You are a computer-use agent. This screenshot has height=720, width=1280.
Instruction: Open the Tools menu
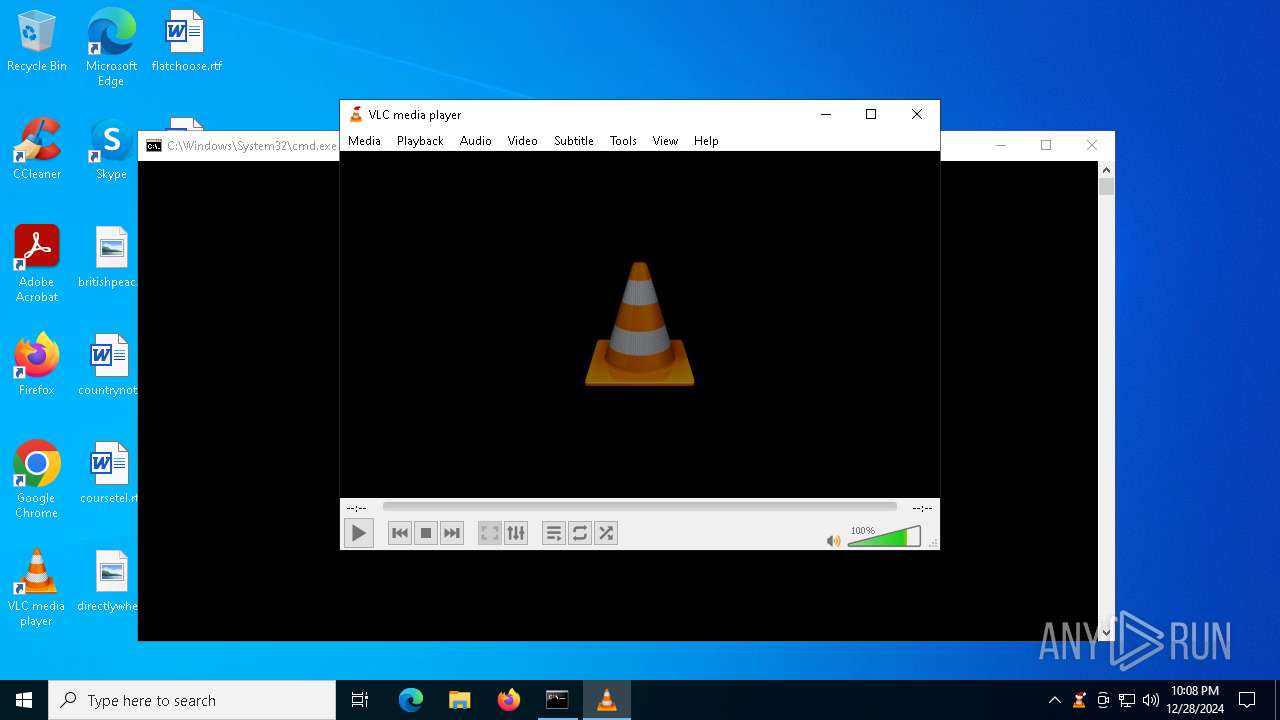pos(623,141)
